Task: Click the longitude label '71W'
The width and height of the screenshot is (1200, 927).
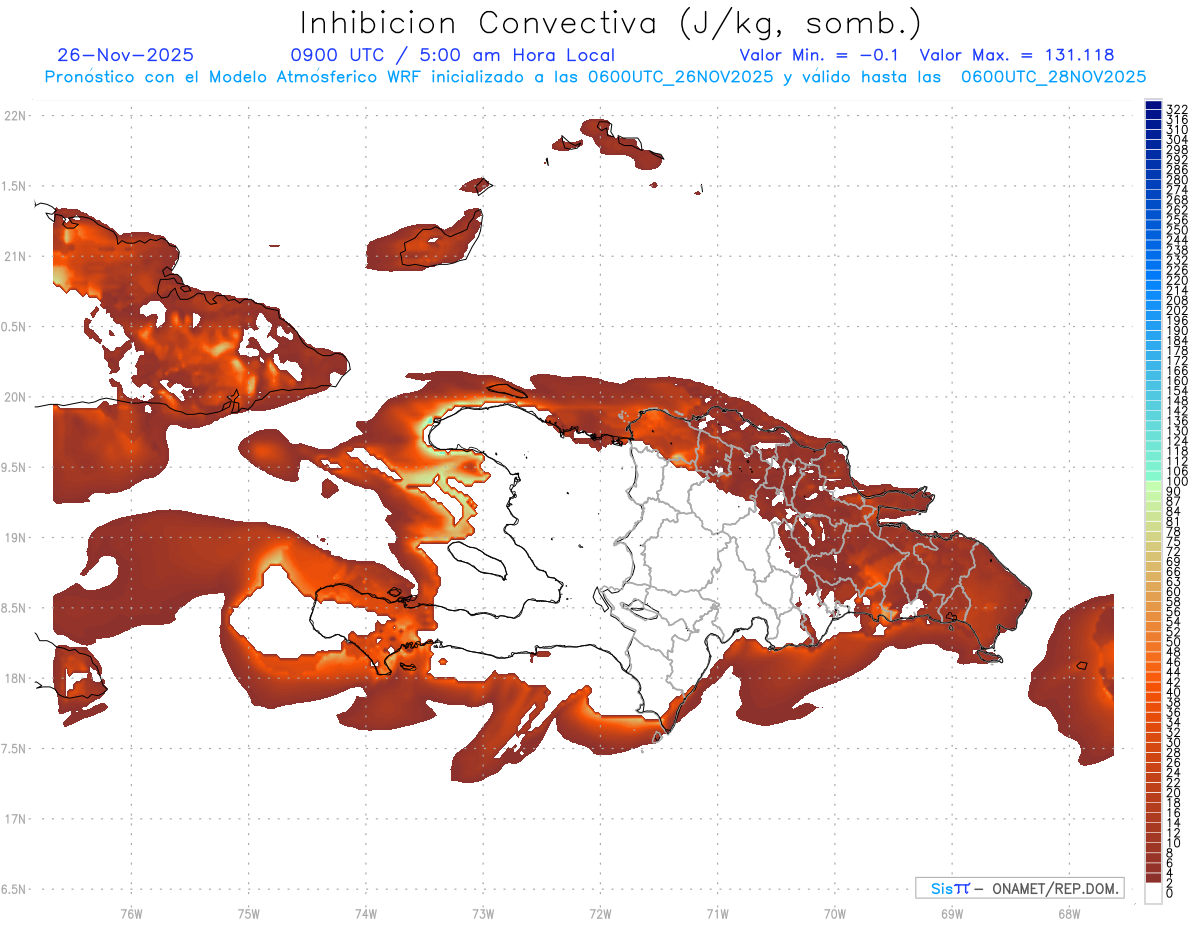Action: point(717,913)
